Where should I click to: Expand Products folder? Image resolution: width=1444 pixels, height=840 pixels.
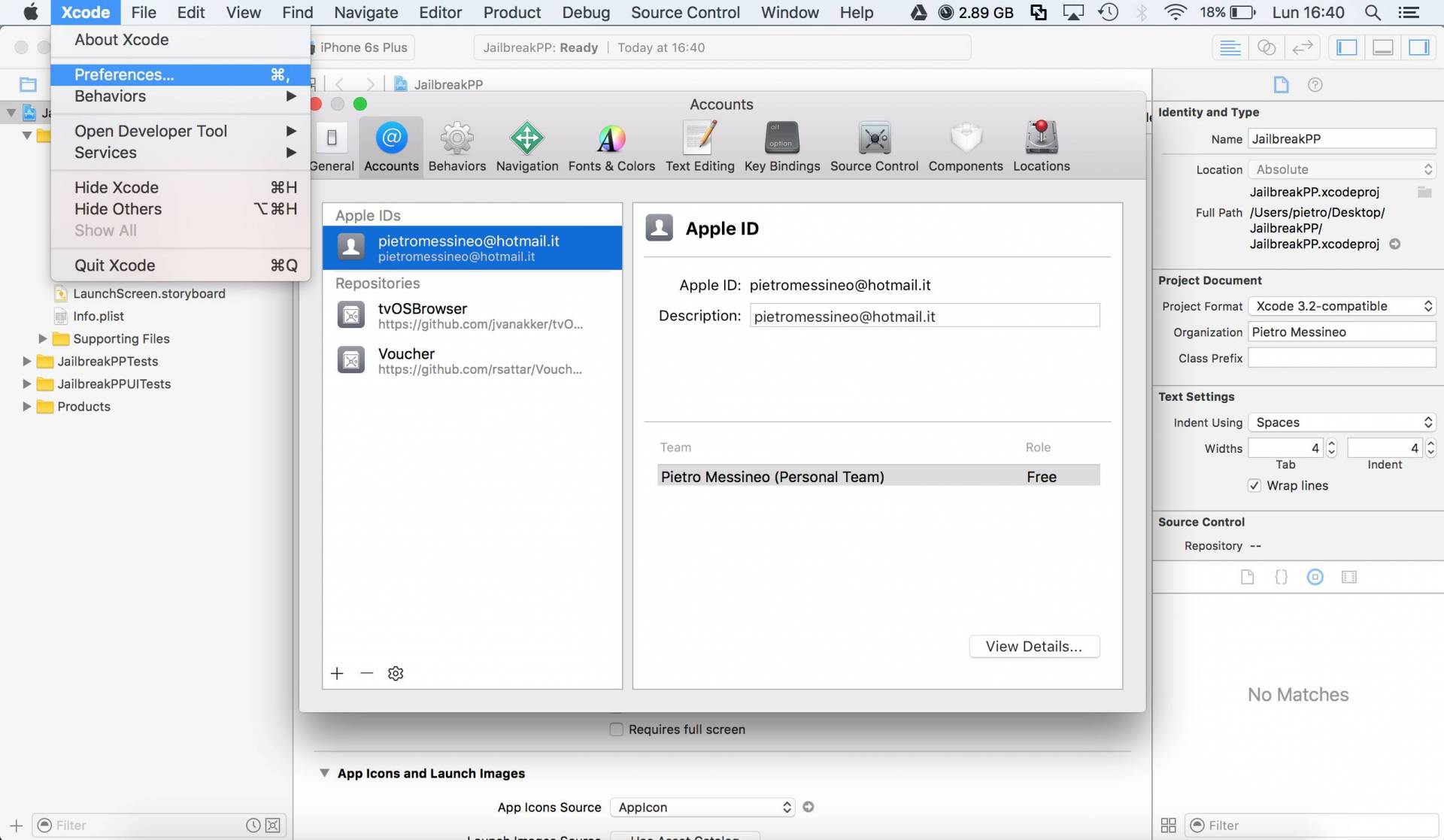click(27, 406)
